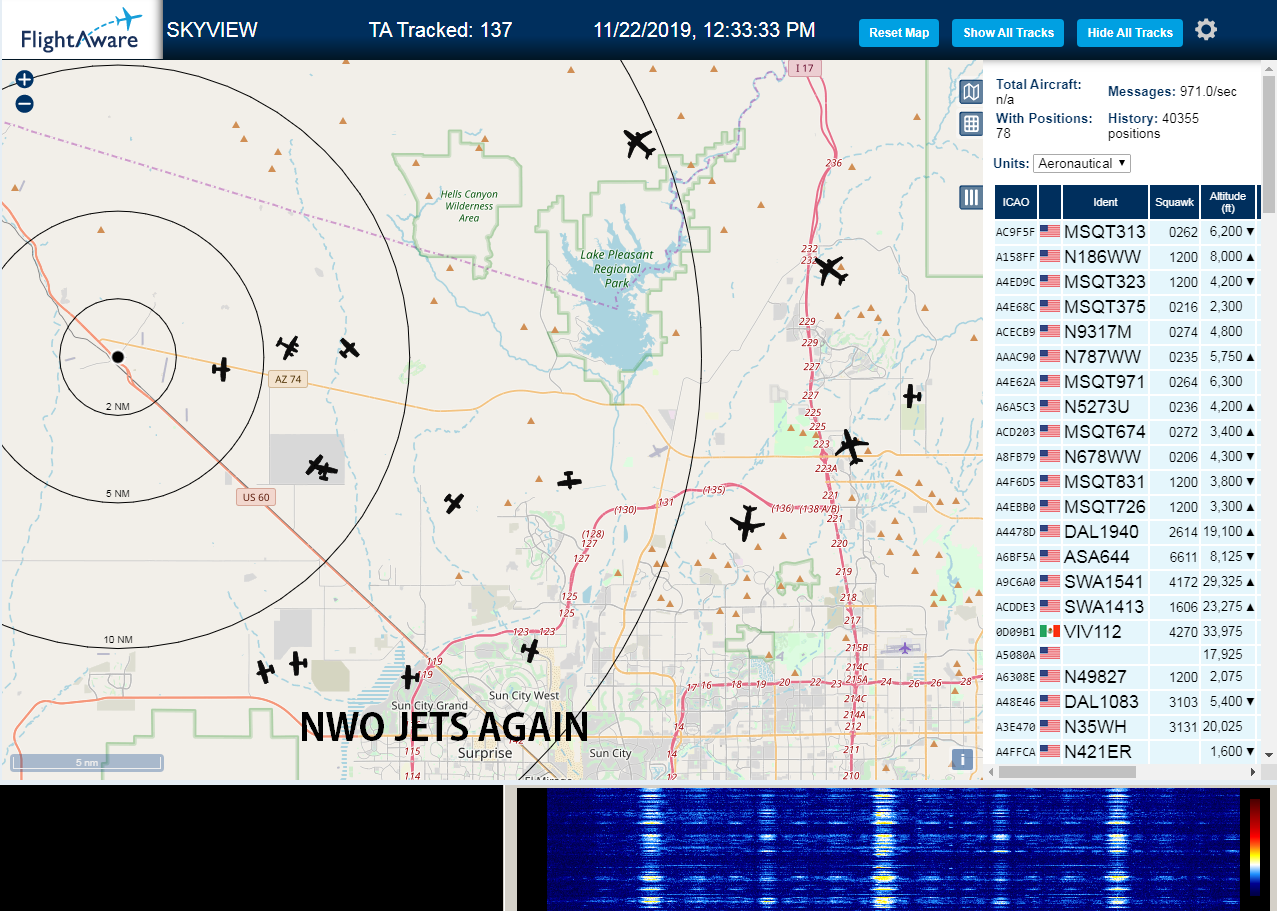Click the column selector bars icon
The image size is (1277, 911).
[971, 197]
